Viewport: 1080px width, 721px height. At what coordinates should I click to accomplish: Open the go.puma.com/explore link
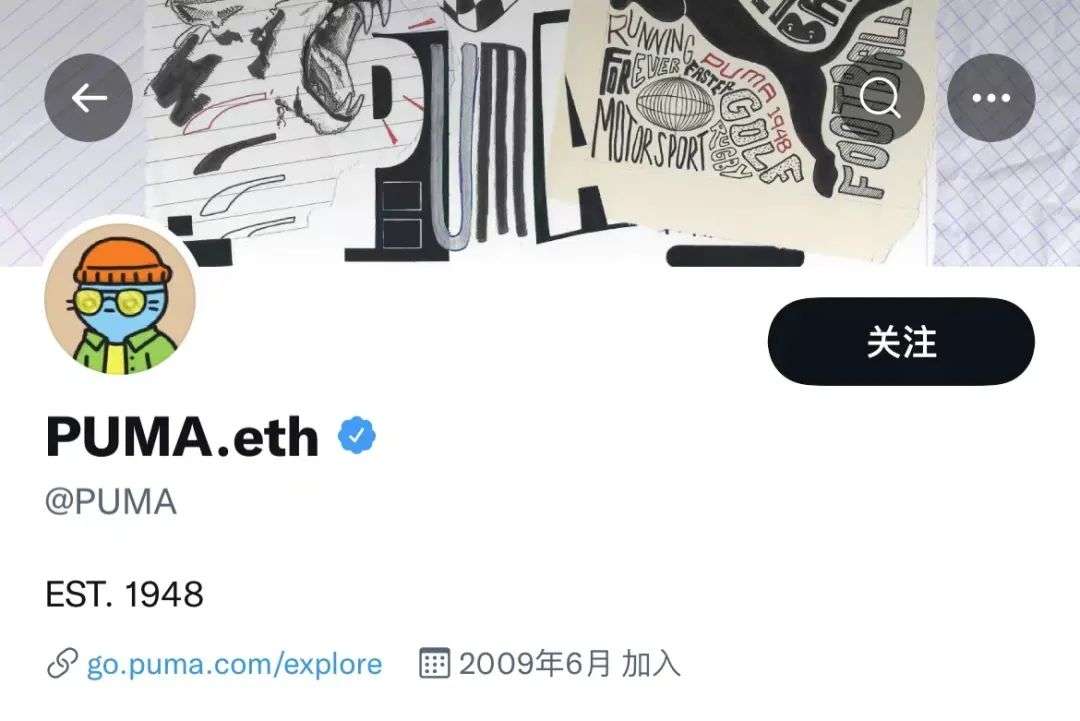coord(234,665)
